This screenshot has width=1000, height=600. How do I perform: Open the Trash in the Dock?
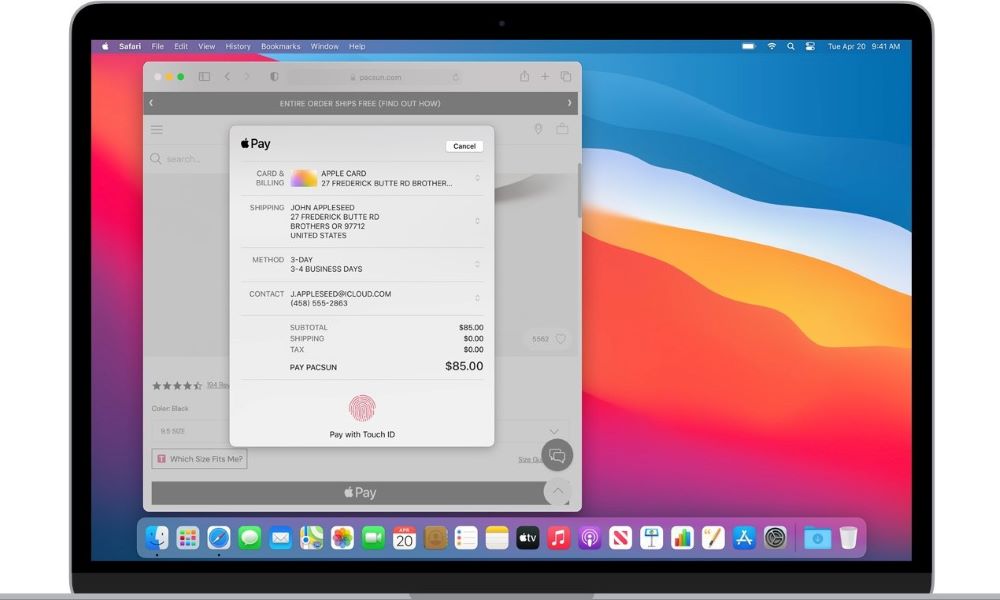coord(848,538)
